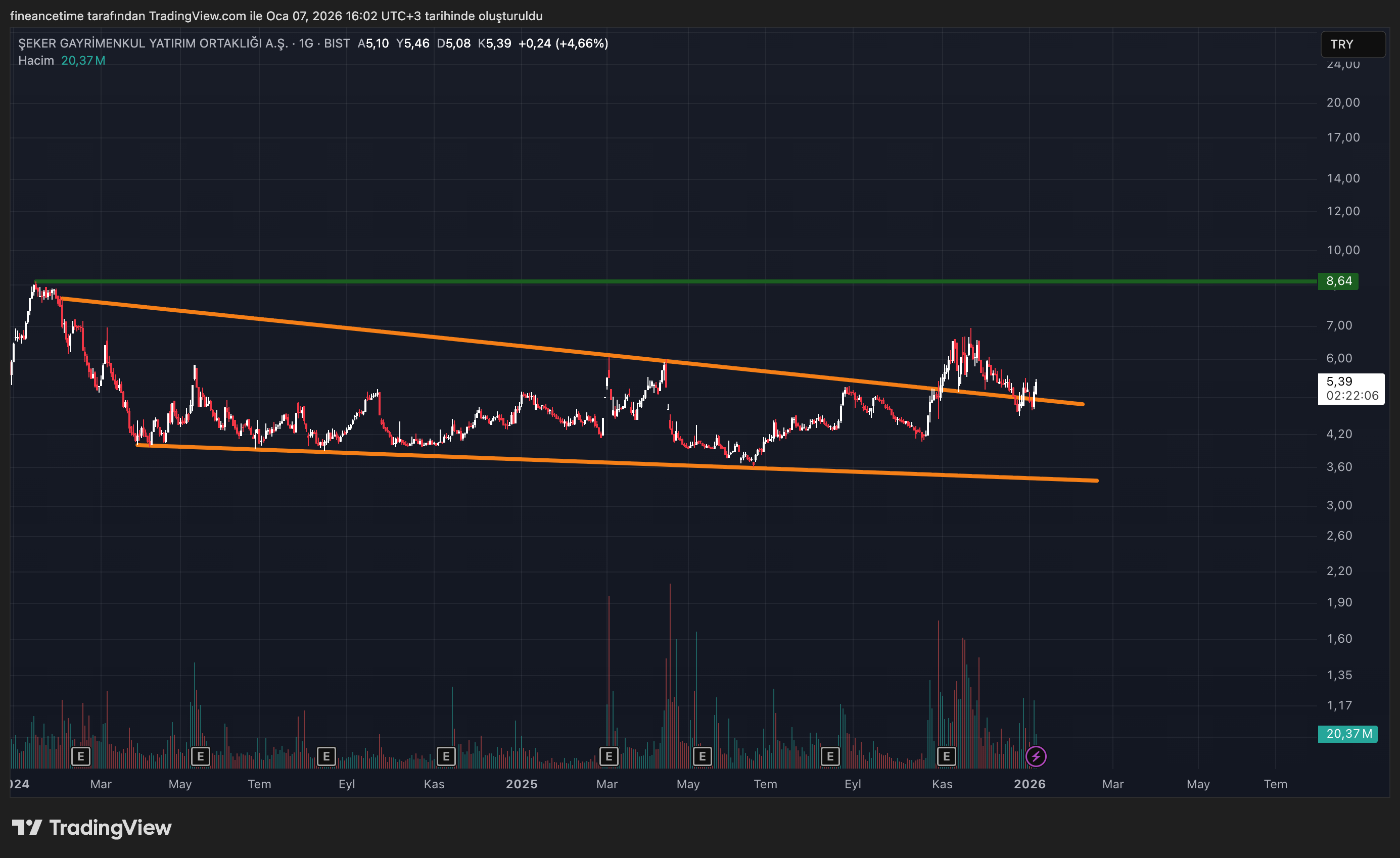Click the earnings E marker above Mar 2025
Viewport: 1400px width, 858px height.
point(609,756)
